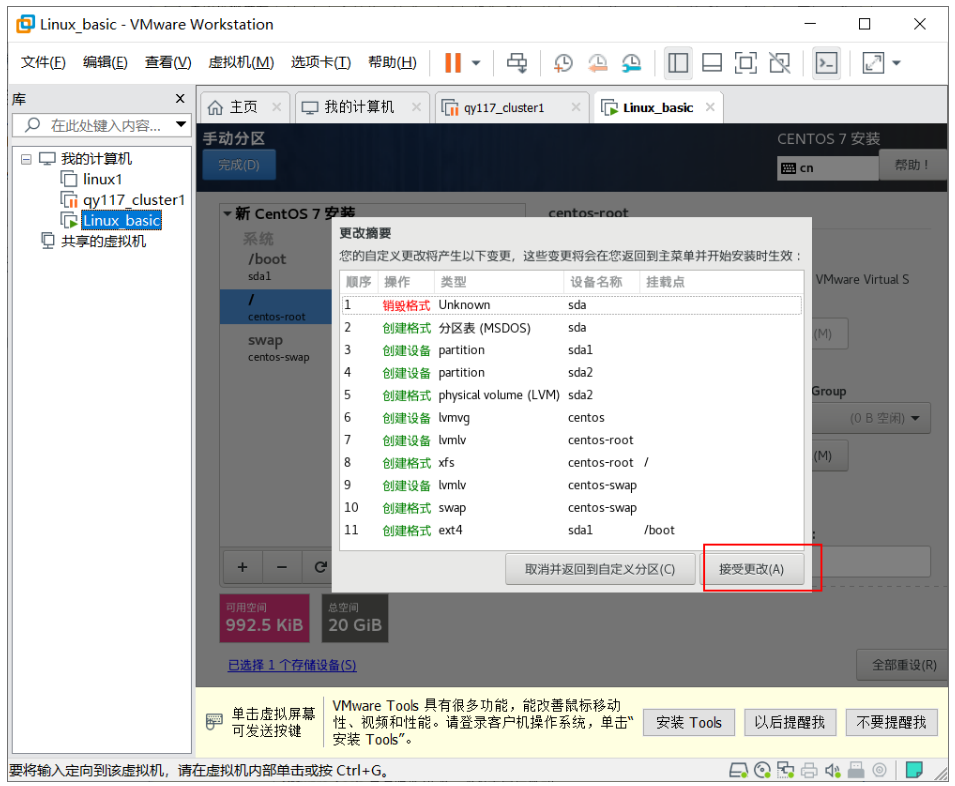Click the take snapshot clock icon
This screenshot has height=786, width=955.
[563, 62]
